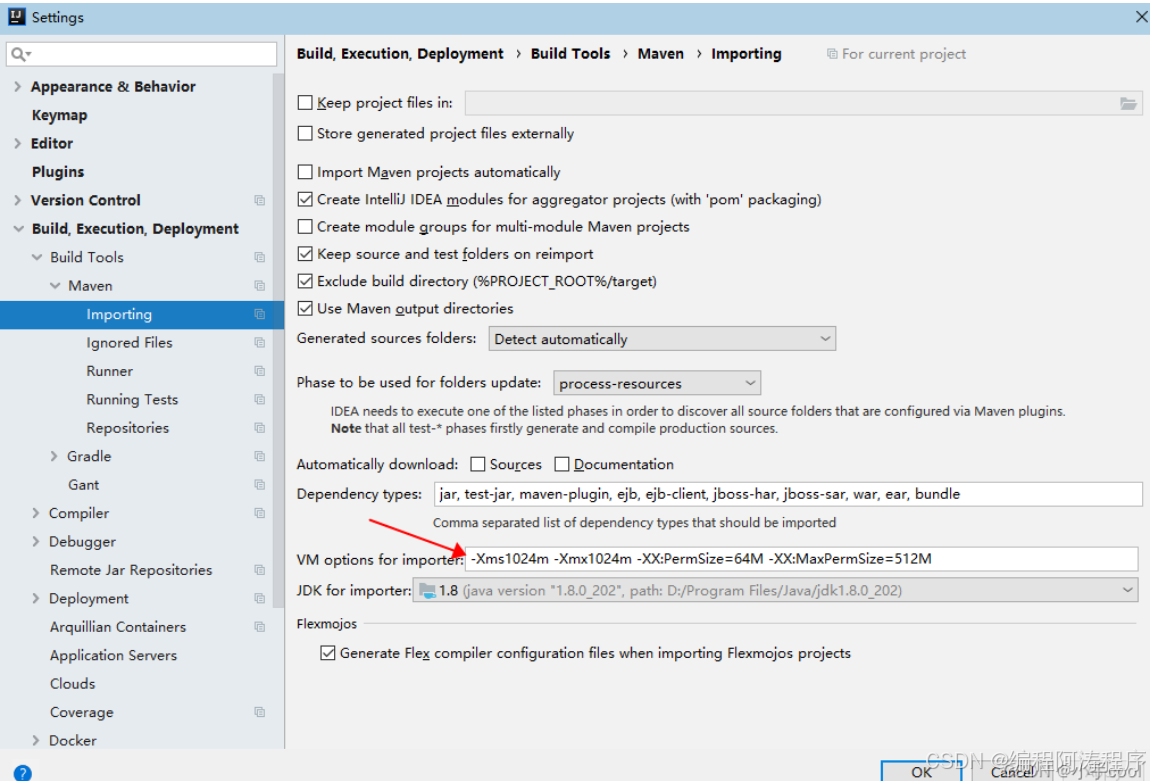
Task: Toggle Use Maven output directories
Action: (x=305, y=308)
